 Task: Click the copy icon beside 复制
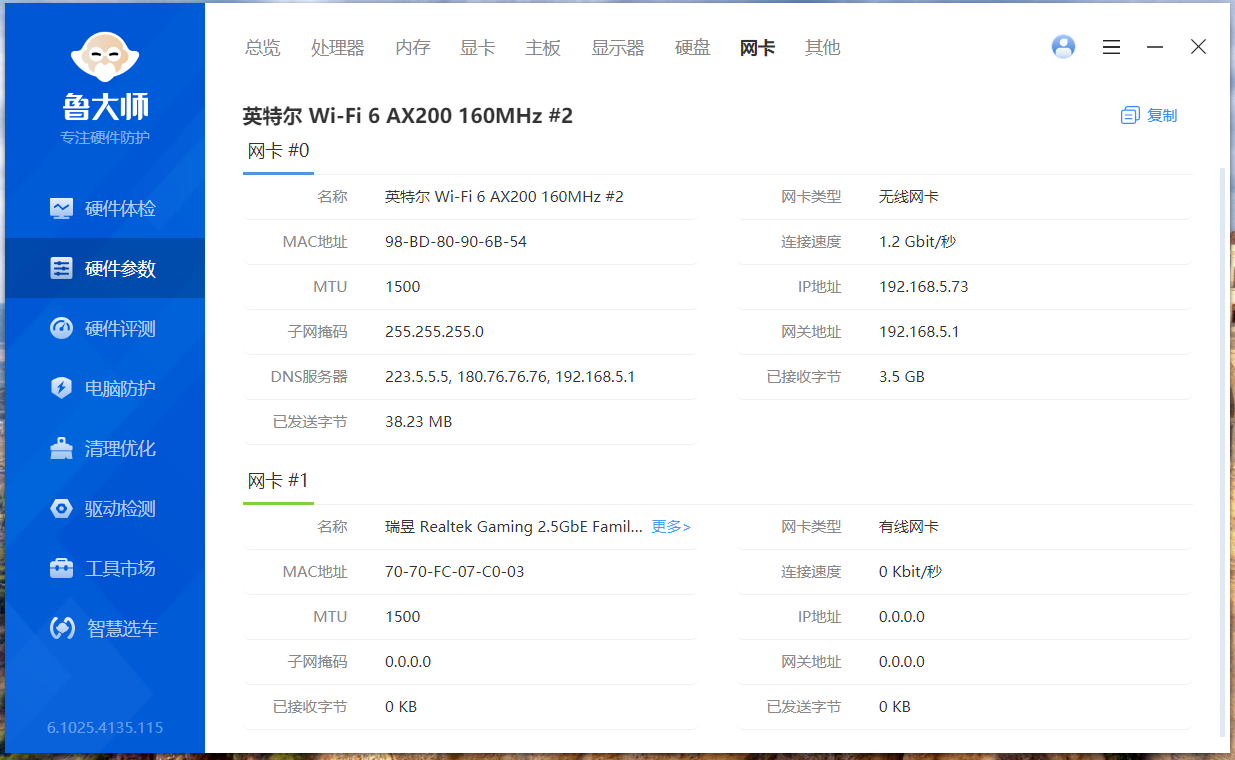coord(1130,115)
